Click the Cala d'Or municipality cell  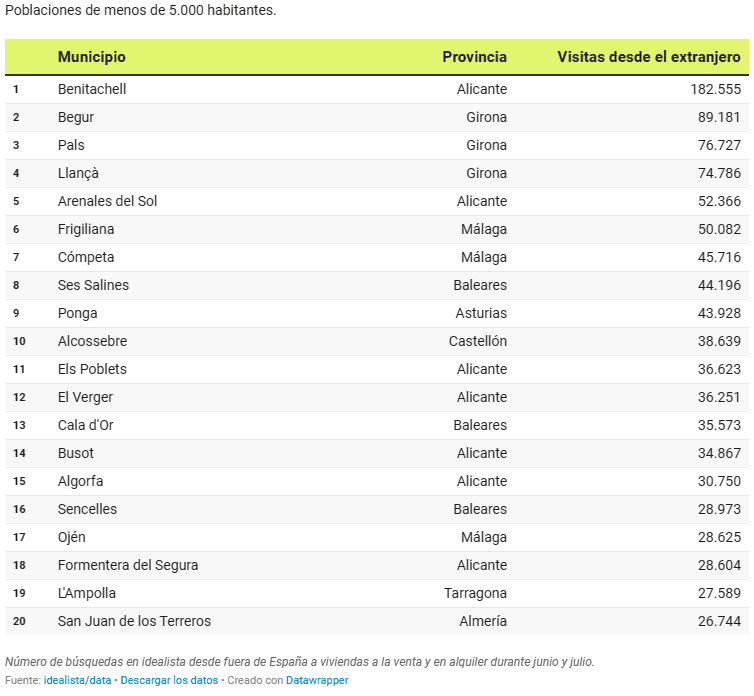tap(85, 425)
